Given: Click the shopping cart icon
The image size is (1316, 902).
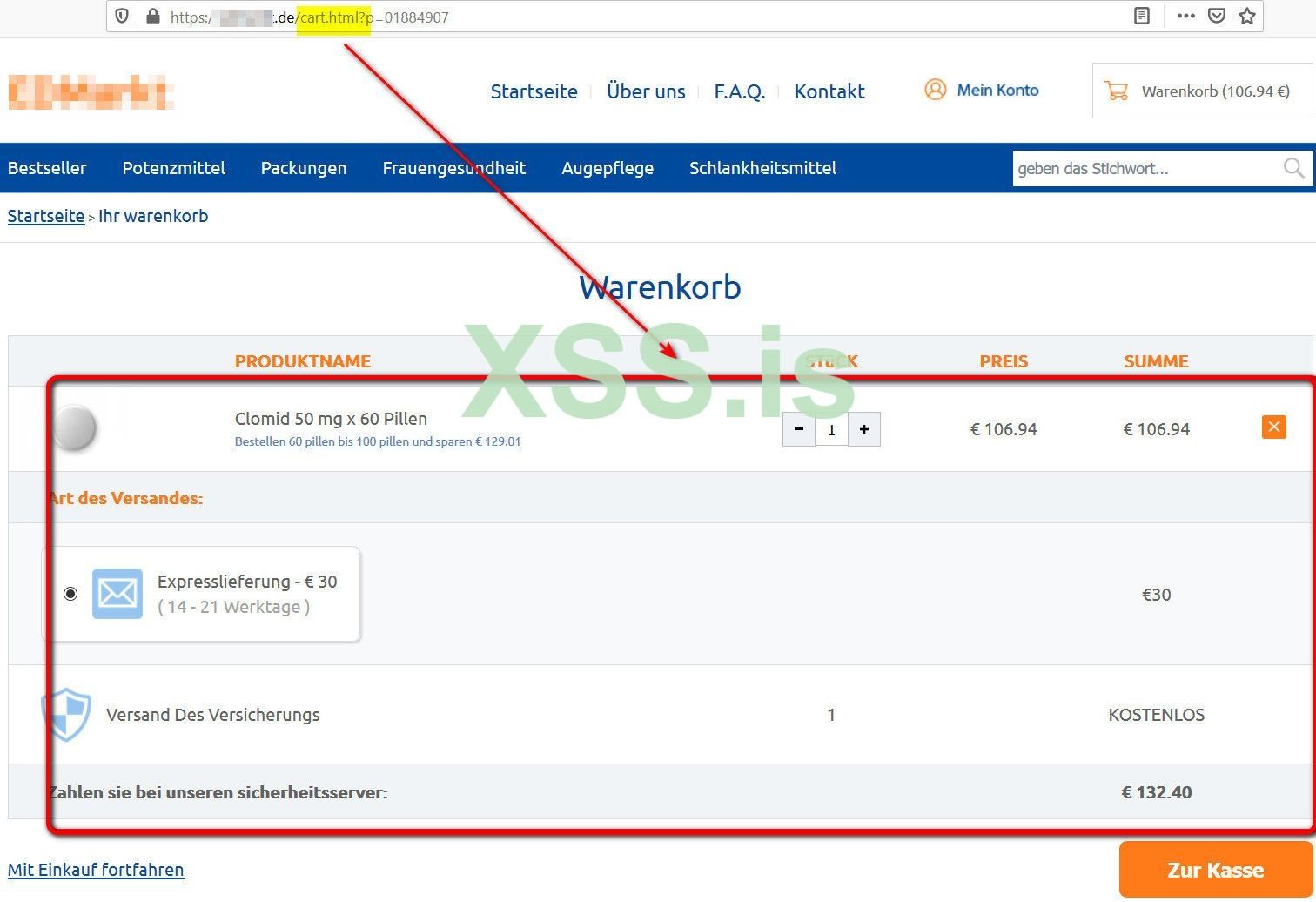Looking at the screenshot, I should click(x=1116, y=91).
